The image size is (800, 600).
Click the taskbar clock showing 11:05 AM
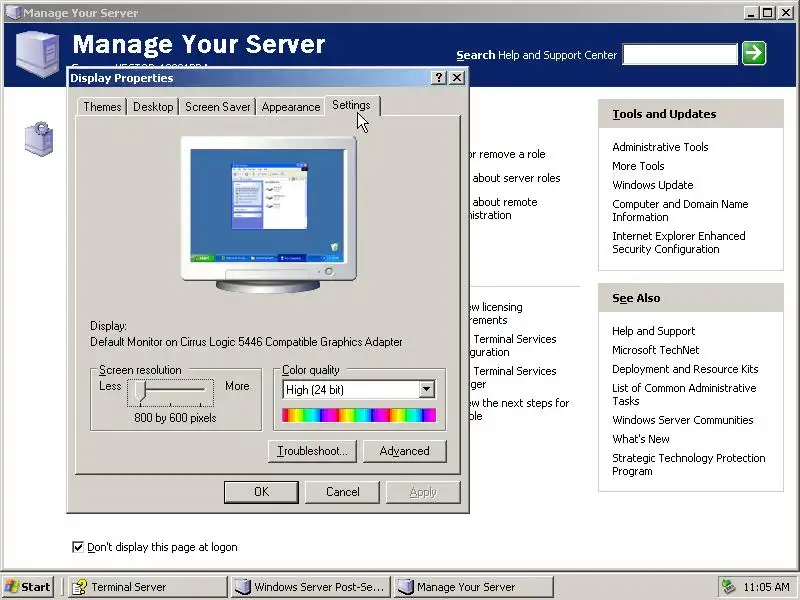[766, 587]
